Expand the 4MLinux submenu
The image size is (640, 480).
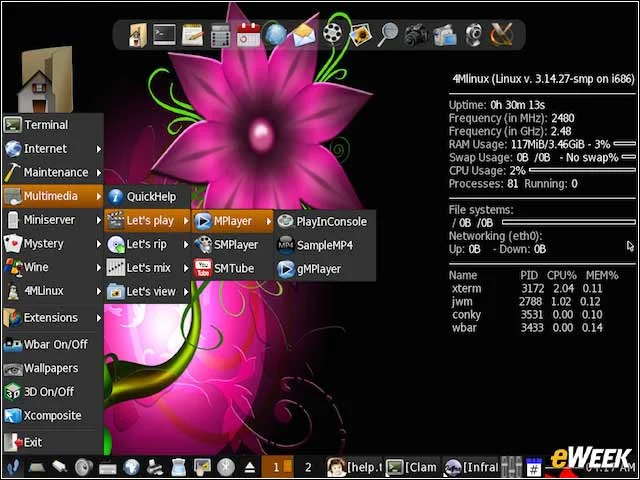coord(52,291)
